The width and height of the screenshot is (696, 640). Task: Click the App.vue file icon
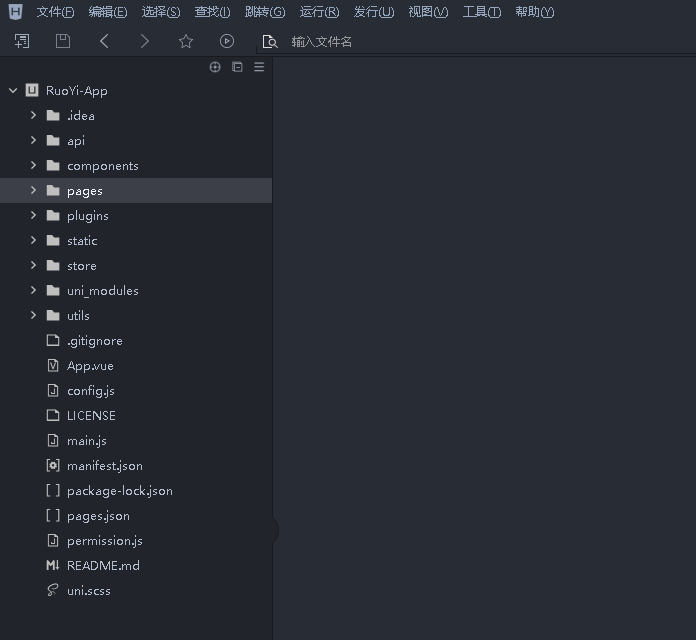(53, 366)
